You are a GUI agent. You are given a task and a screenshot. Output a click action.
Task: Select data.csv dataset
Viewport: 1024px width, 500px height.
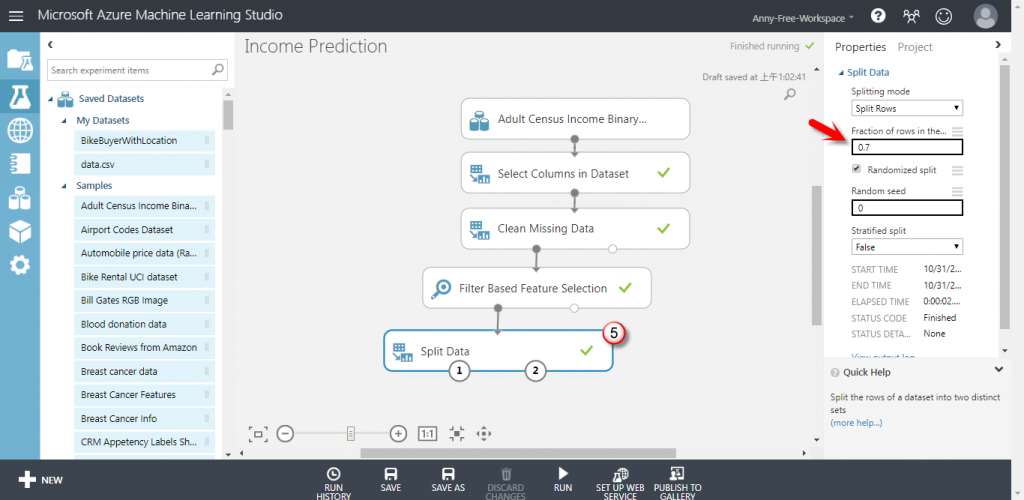click(144, 164)
